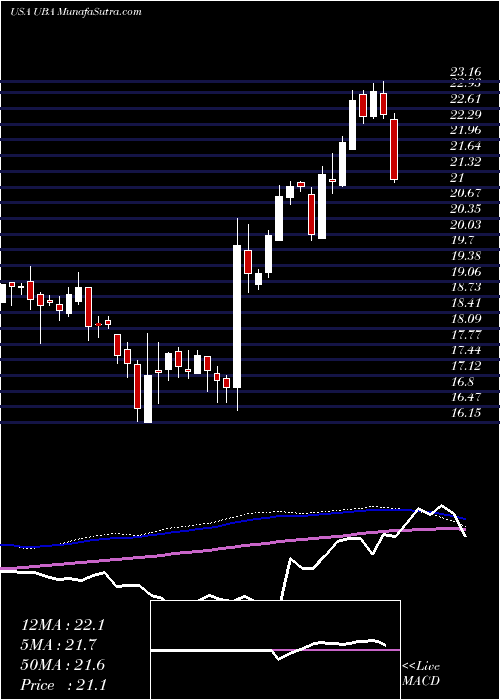Click the 50MA : 21.6 readout
This screenshot has height=700, width=500.
pos(62,665)
